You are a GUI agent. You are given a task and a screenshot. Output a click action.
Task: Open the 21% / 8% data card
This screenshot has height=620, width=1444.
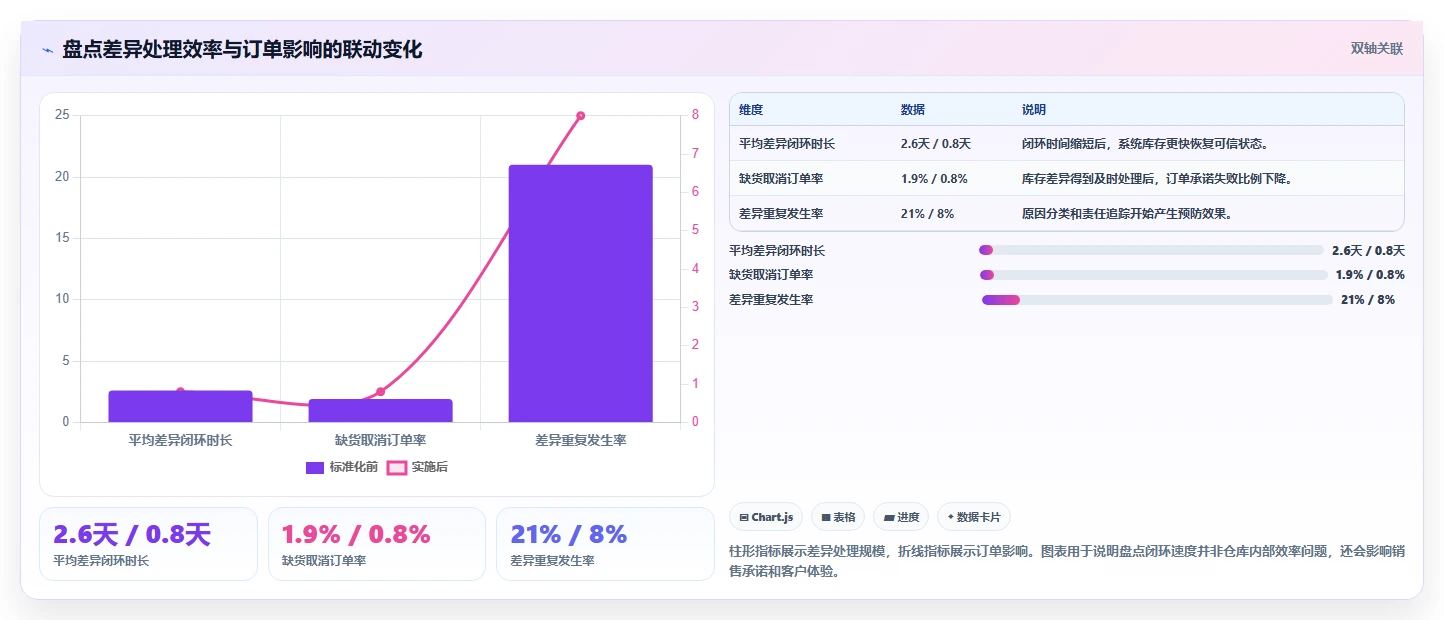click(605, 544)
